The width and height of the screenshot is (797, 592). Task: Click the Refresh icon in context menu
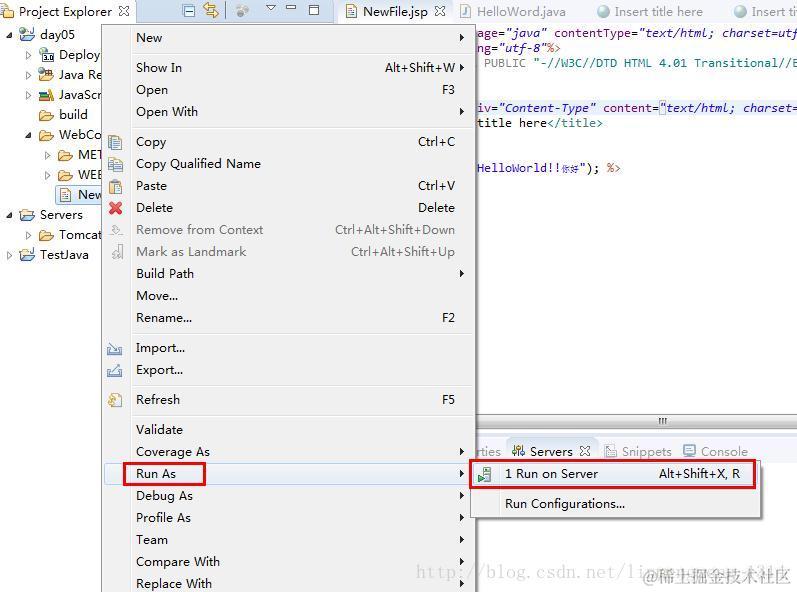pyautogui.click(x=115, y=400)
